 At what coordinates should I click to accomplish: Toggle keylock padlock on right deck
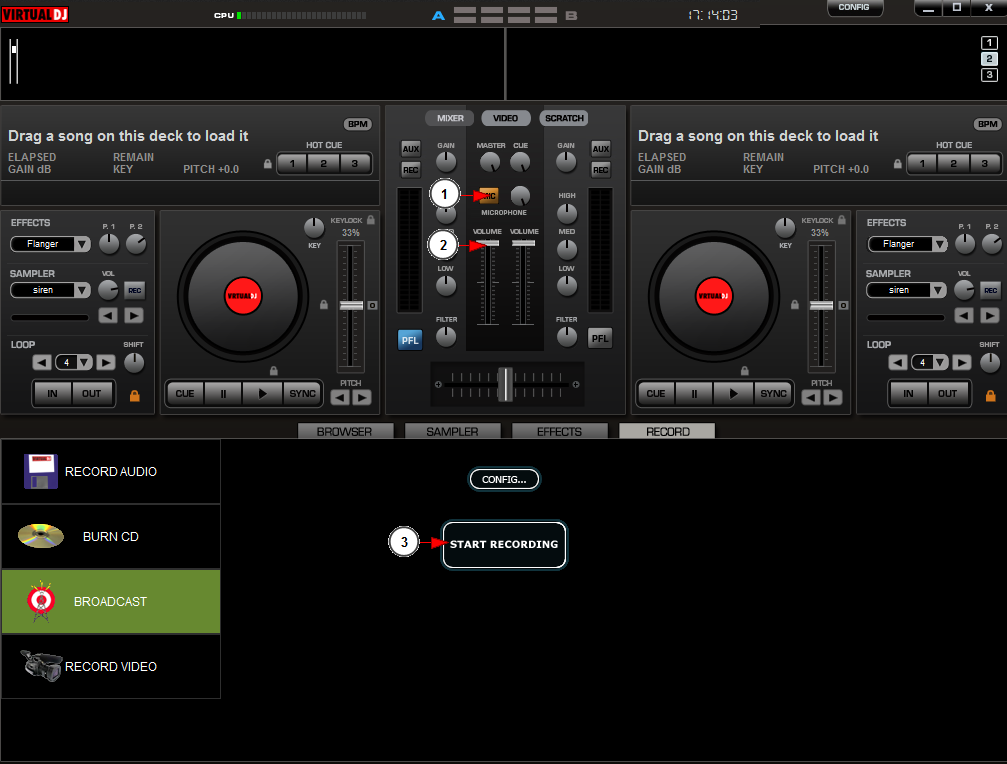coord(842,220)
